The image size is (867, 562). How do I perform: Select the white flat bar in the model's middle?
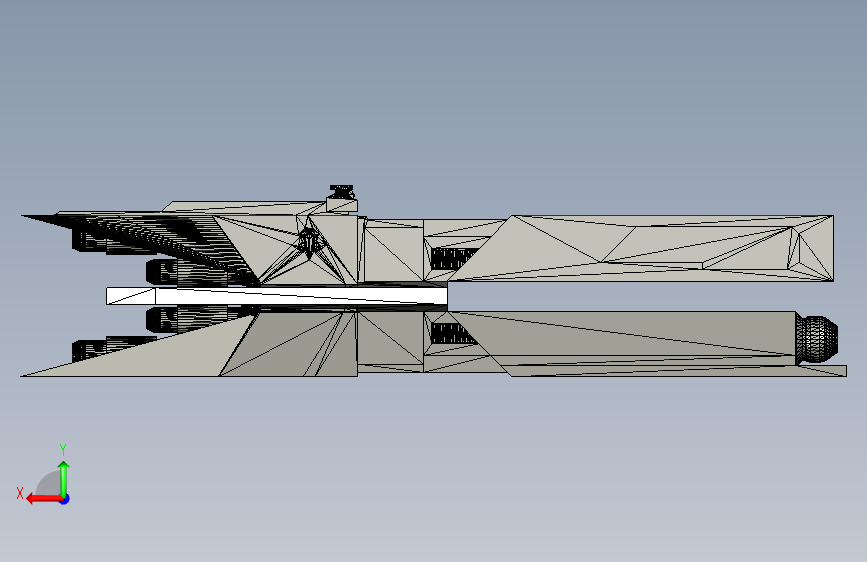click(276, 296)
